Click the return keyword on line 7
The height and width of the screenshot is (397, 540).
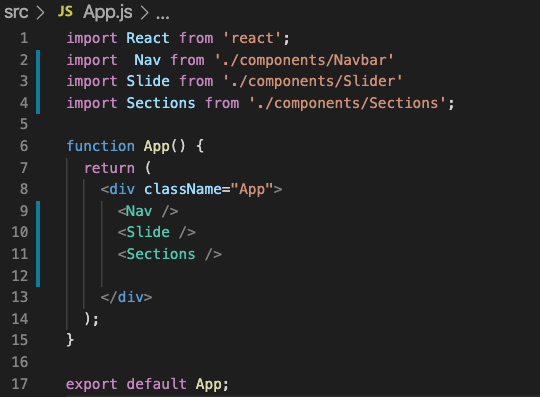pos(110,168)
